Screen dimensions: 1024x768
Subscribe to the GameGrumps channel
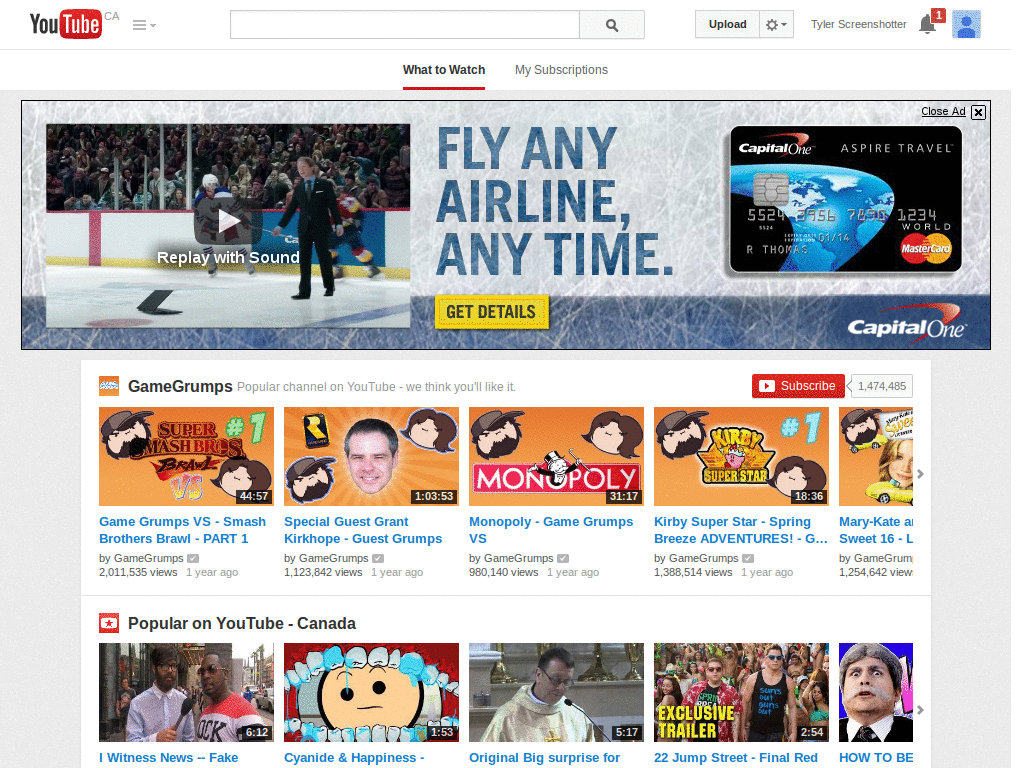coord(798,386)
